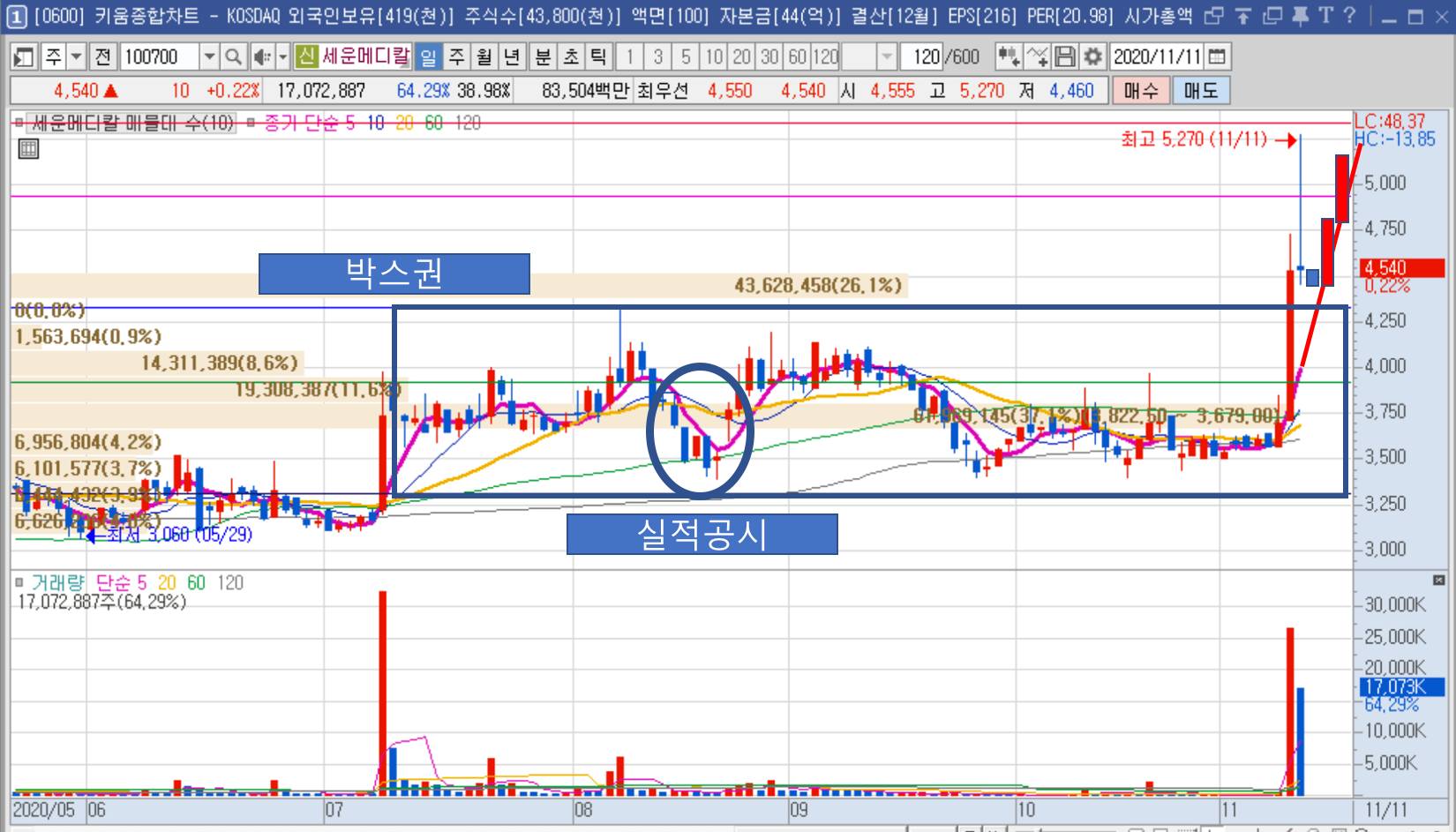
Task: Click the date field 2020/11/11
Action: 1157,57
